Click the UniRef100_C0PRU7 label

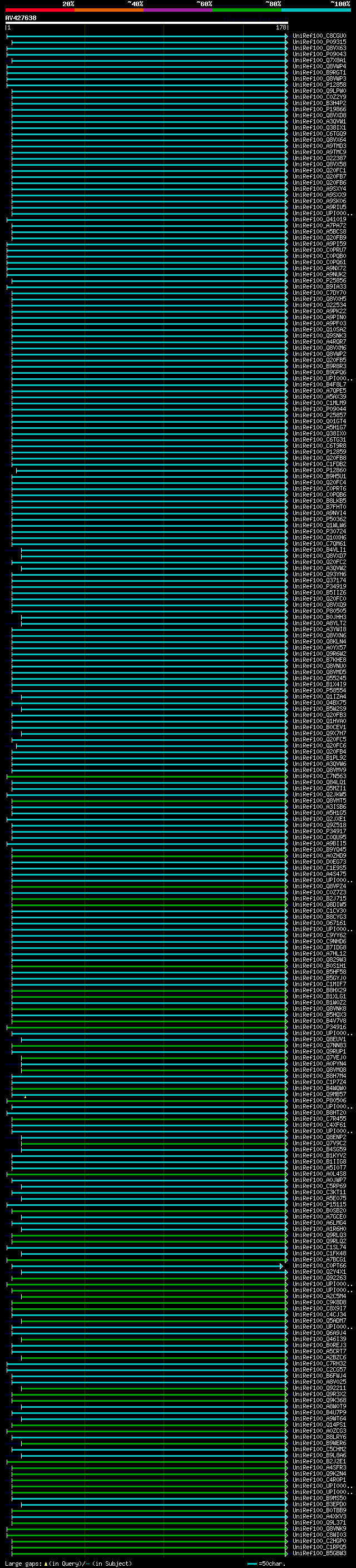pos(319,250)
